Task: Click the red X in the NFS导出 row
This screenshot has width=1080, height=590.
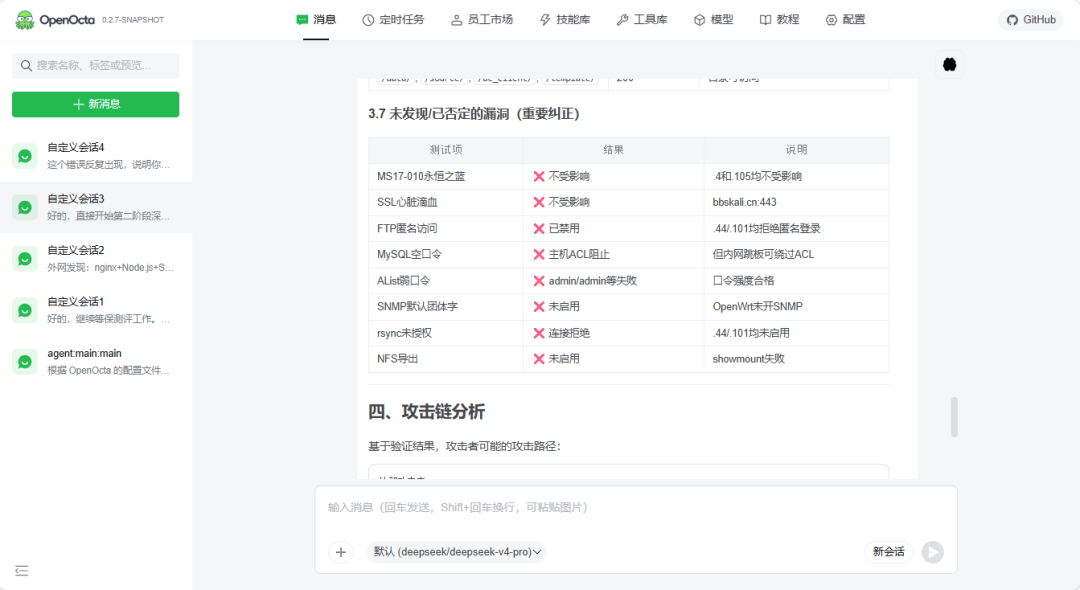Action: coord(539,359)
